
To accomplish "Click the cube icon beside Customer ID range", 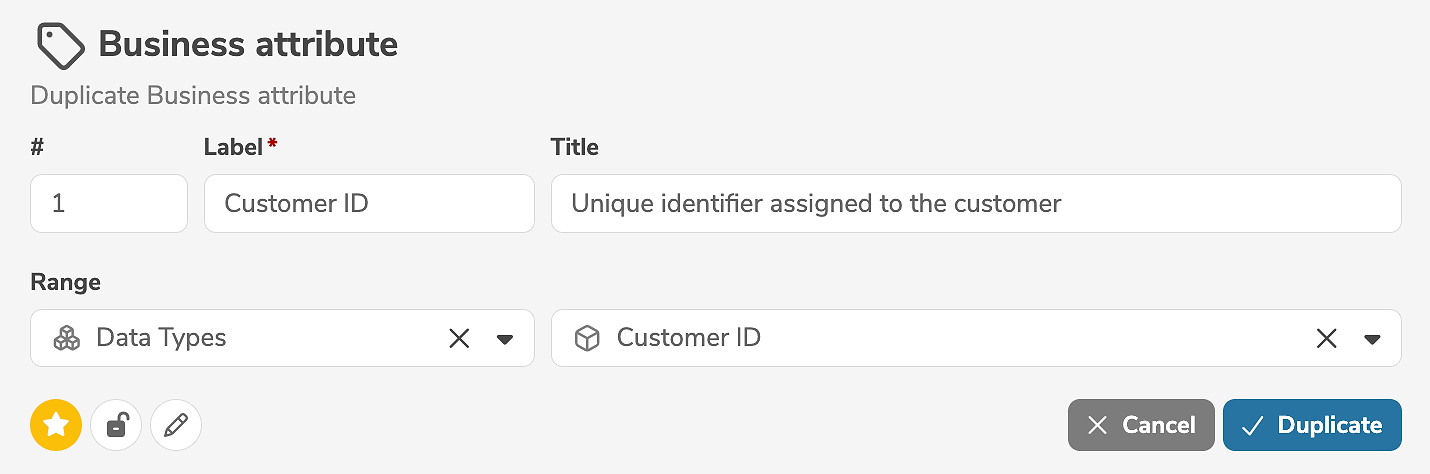I will pos(587,338).
